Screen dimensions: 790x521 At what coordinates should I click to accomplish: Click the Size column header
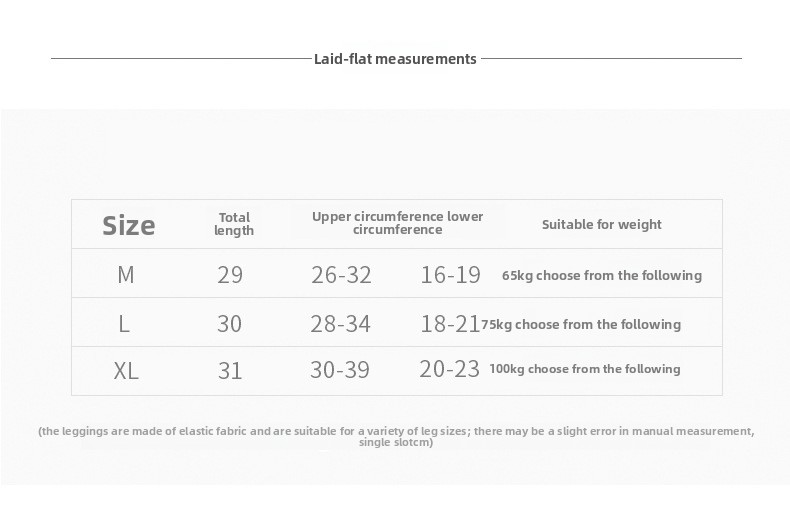pos(129,225)
